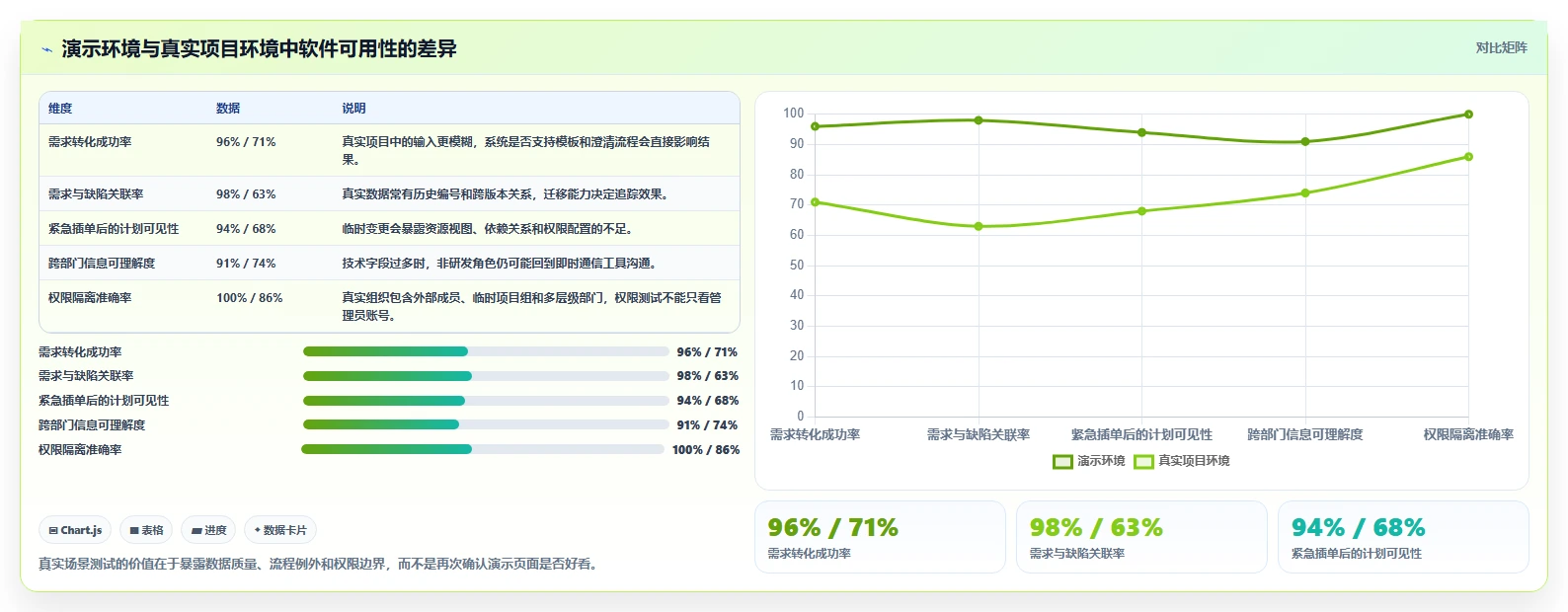Click the page title 演示环境与真实项目环境中软件可用性的差异
This screenshot has height=612, width=1568.
(259, 48)
